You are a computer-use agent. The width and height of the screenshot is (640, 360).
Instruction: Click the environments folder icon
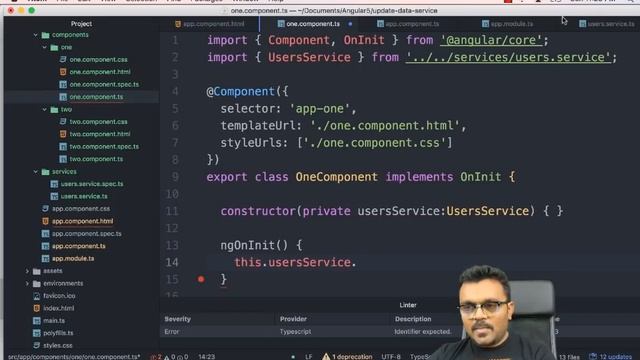[37, 283]
